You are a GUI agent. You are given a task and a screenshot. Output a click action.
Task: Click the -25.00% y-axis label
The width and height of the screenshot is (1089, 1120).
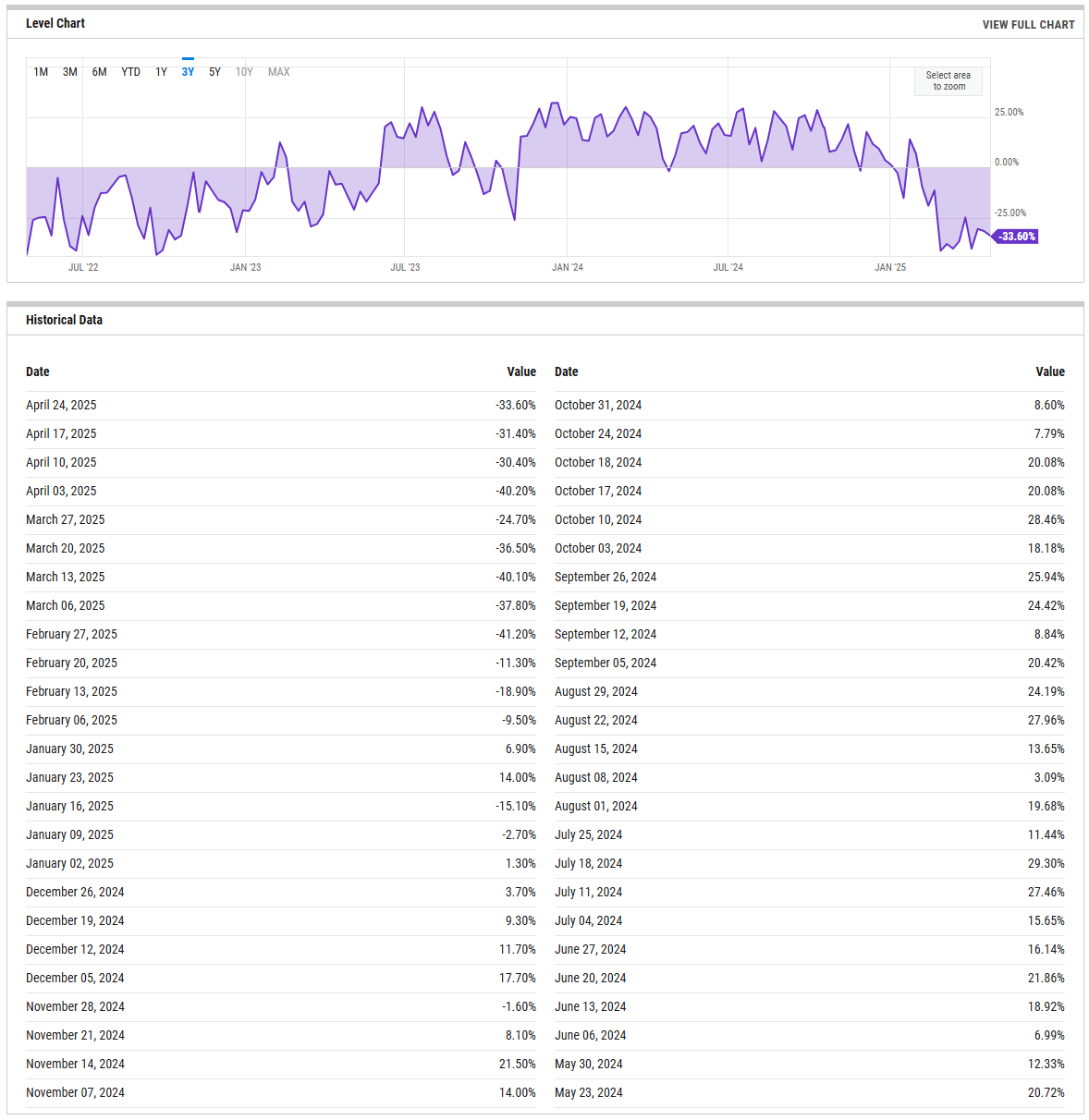coord(1010,213)
